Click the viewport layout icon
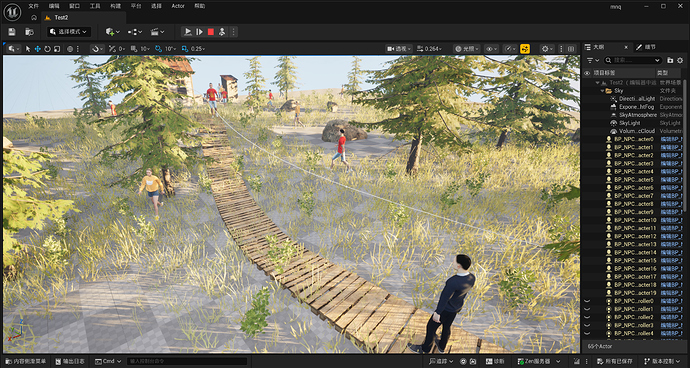Viewport: 690px width, 368px height. 571,49
